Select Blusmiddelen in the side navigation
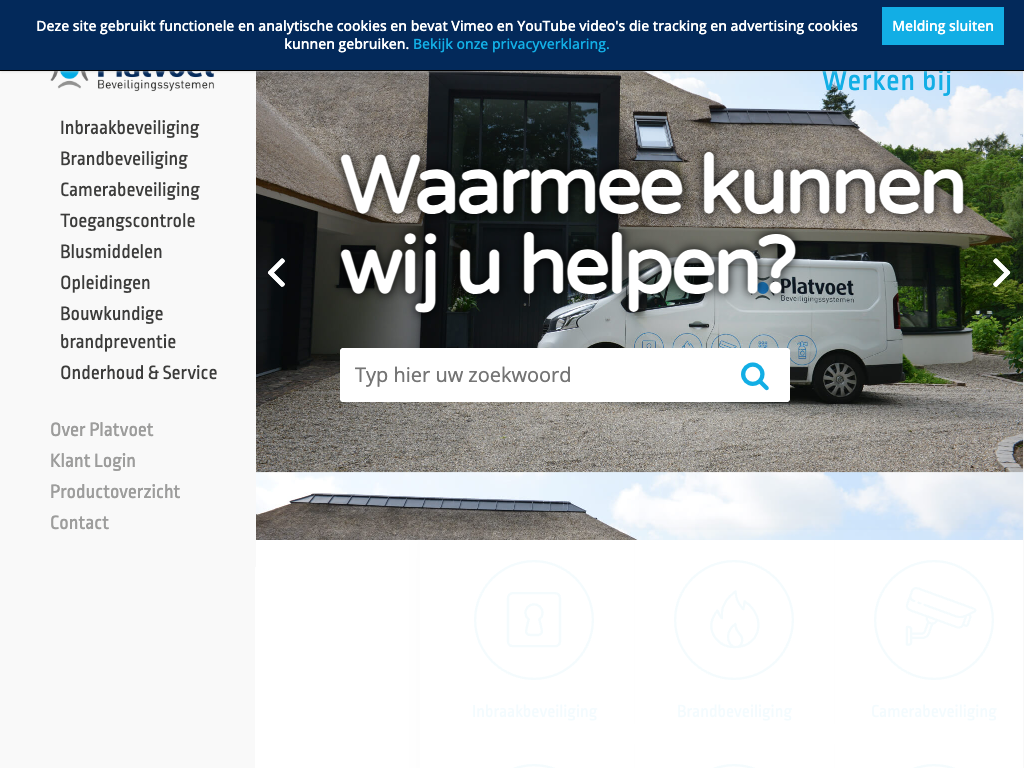This screenshot has height=768, width=1024. 111,252
